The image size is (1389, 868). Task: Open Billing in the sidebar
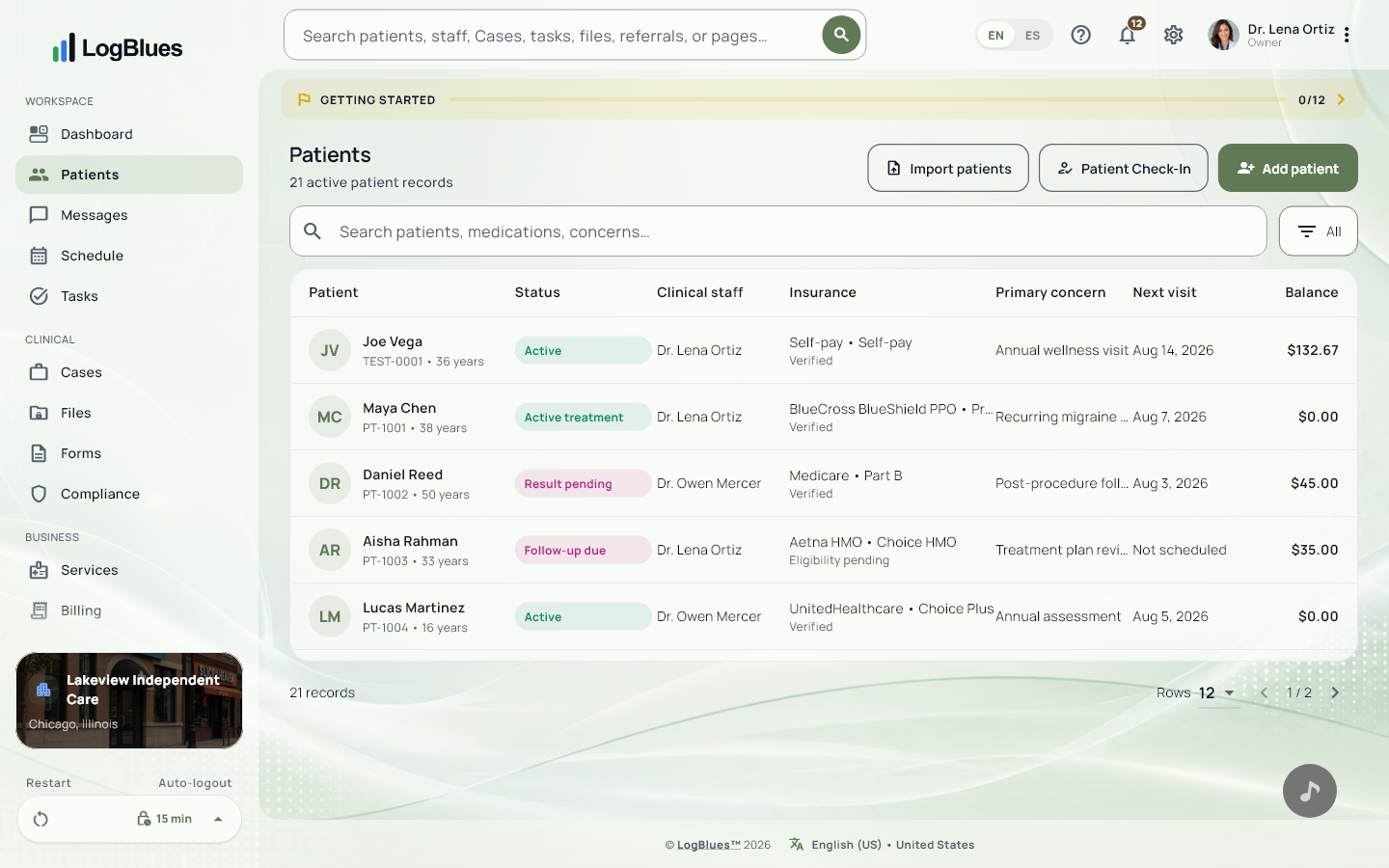coord(129,610)
